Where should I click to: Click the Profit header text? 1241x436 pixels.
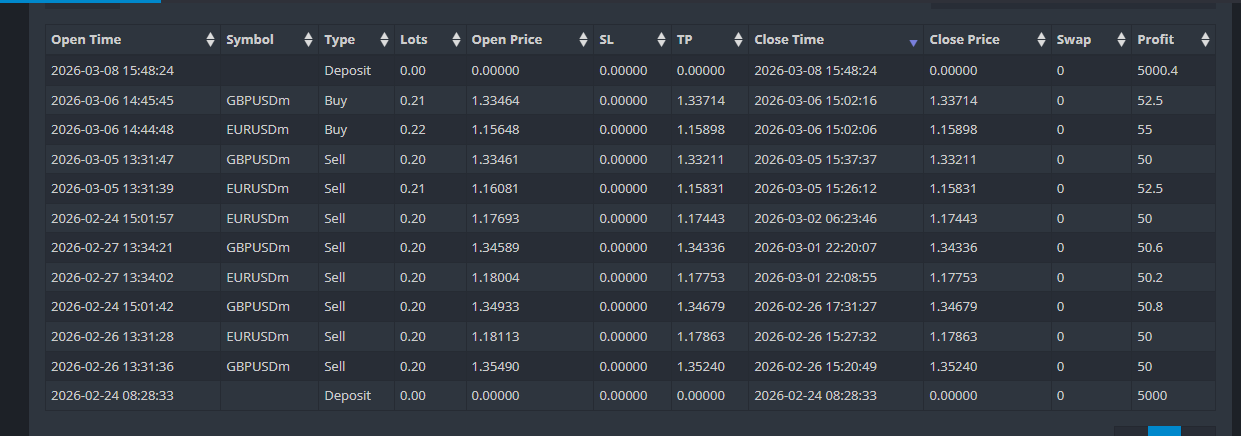point(1156,40)
